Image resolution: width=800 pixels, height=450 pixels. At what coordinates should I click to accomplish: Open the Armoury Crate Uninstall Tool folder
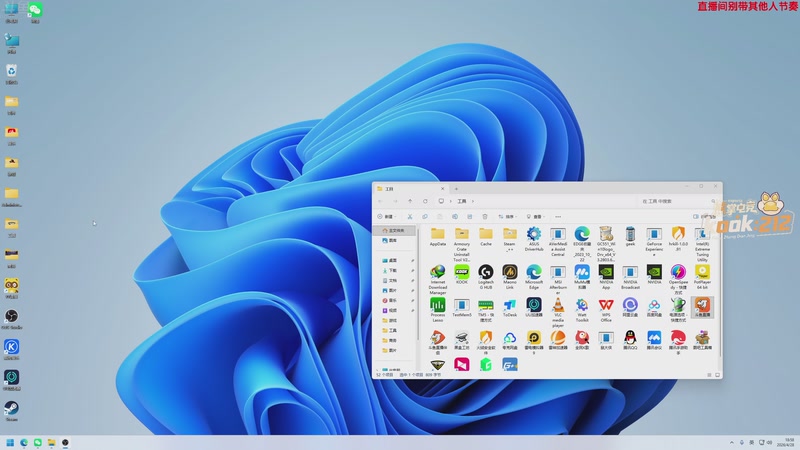[461, 244]
